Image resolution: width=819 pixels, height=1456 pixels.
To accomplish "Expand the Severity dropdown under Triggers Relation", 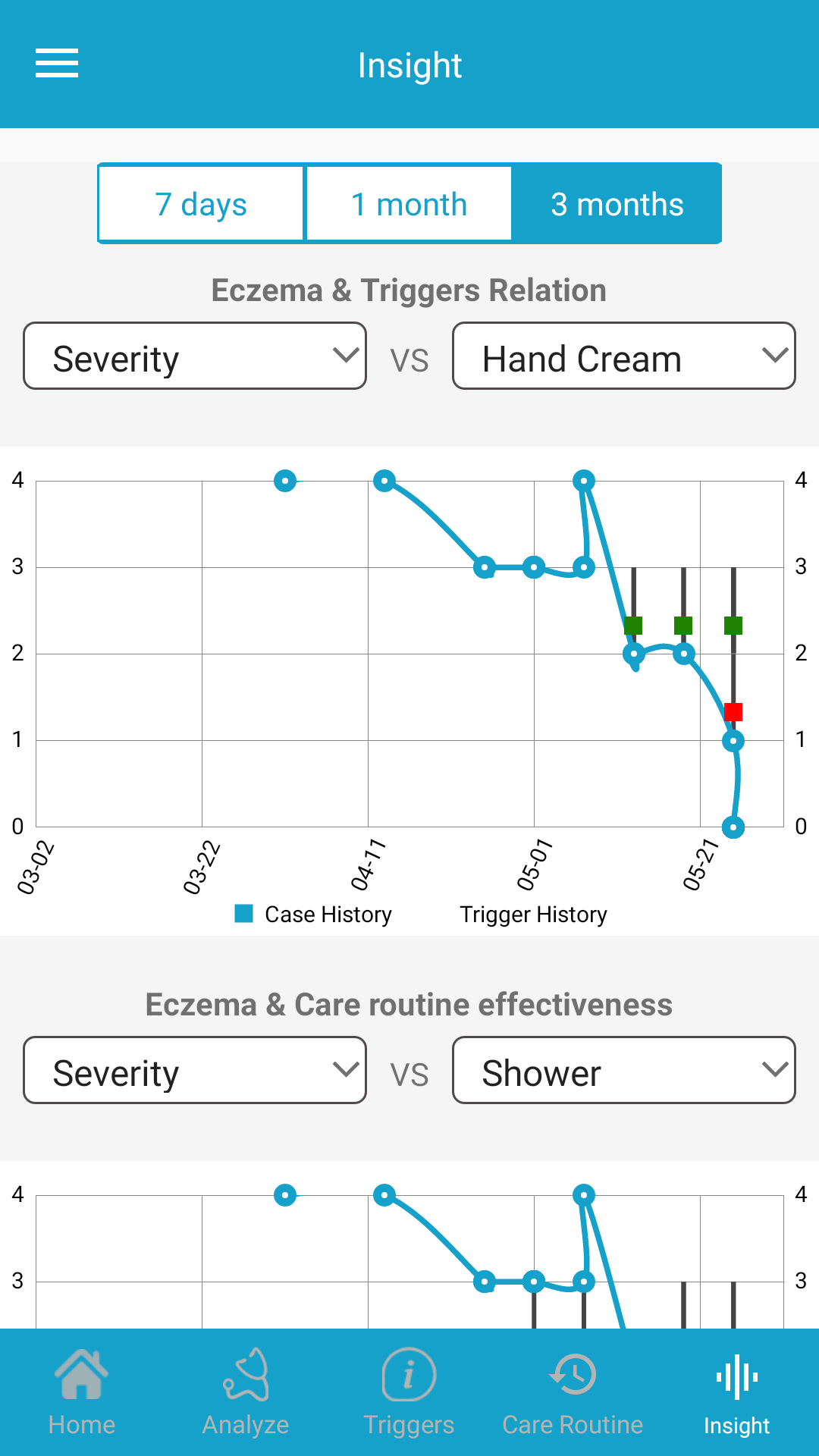I will click(194, 356).
